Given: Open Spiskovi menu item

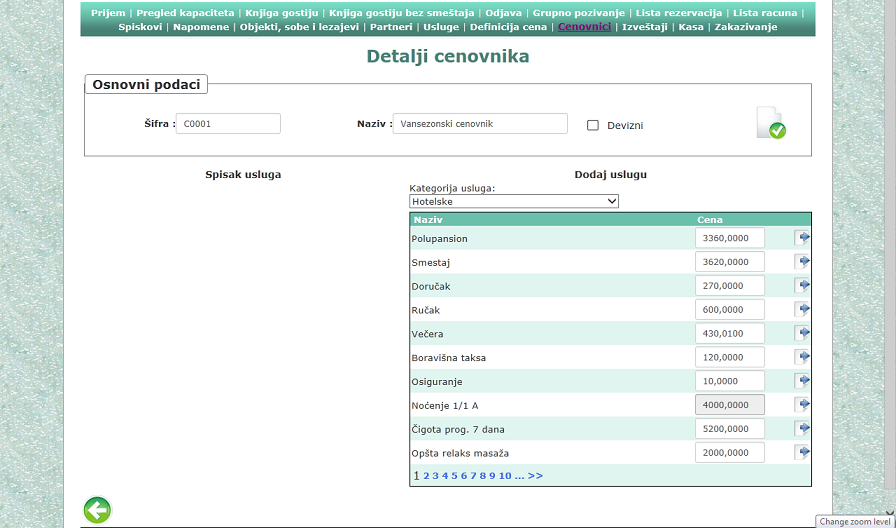Looking at the screenshot, I should (140, 27).
